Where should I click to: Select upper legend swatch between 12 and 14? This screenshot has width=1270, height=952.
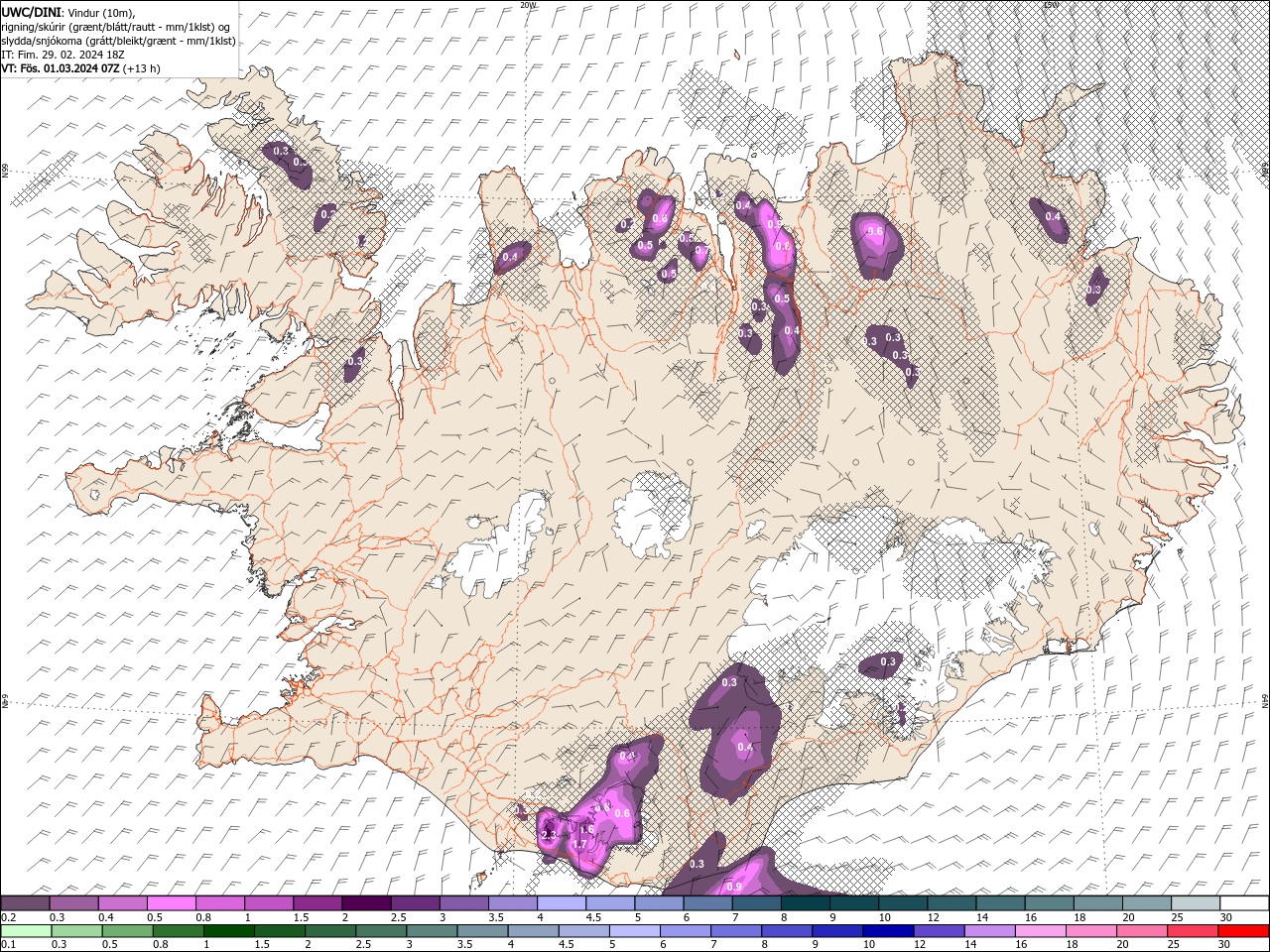pos(951,903)
